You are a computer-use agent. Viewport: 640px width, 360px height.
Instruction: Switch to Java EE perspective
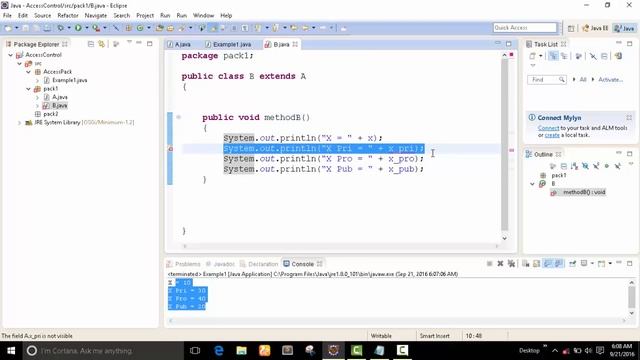tap(595, 28)
